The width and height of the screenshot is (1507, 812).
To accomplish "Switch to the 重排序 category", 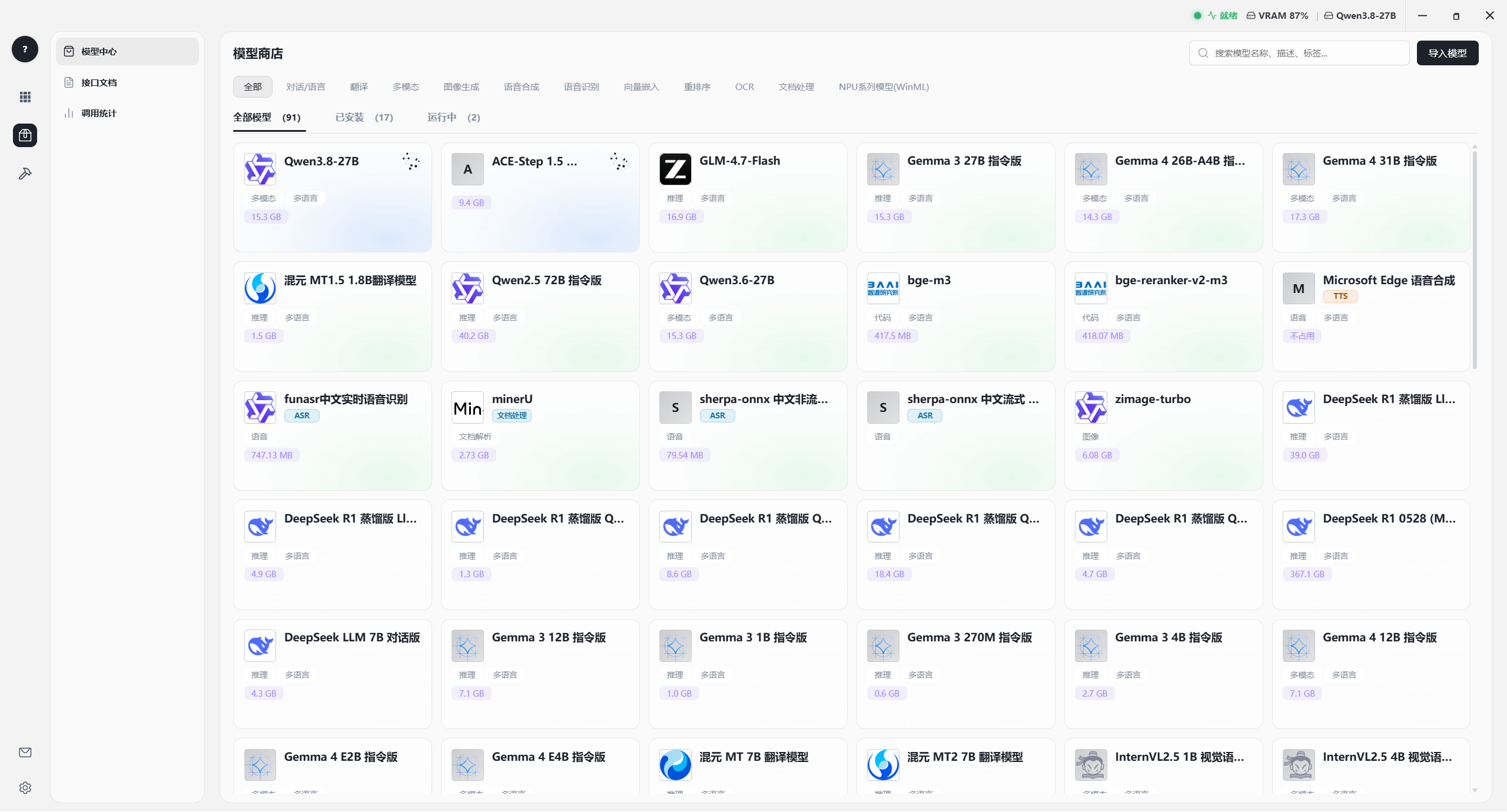I will coord(697,87).
